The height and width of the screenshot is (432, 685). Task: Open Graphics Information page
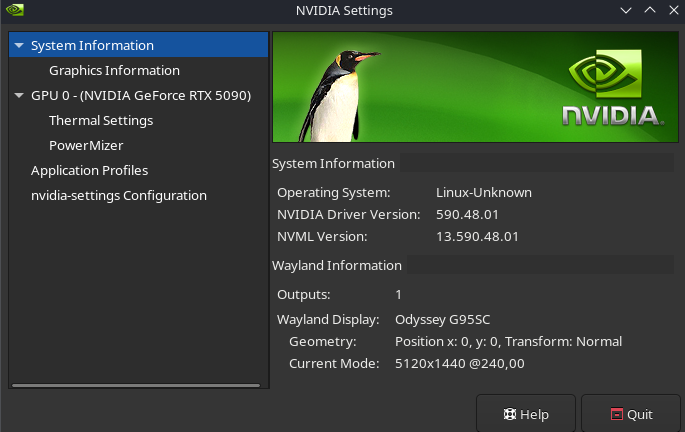coord(114,70)
